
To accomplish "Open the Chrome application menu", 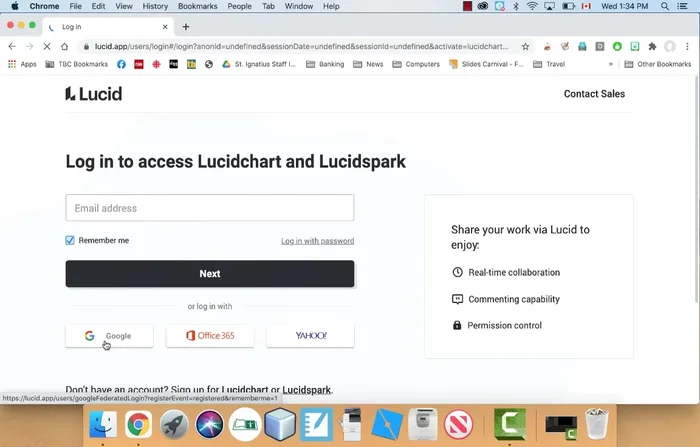I will 44,6.
